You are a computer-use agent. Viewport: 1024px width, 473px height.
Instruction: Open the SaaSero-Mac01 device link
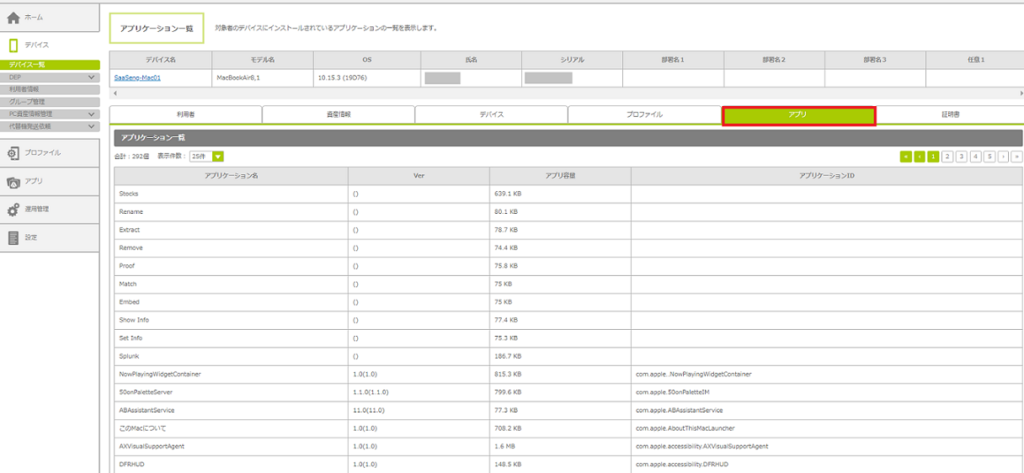pyautogui.click(x=139, y=76)
